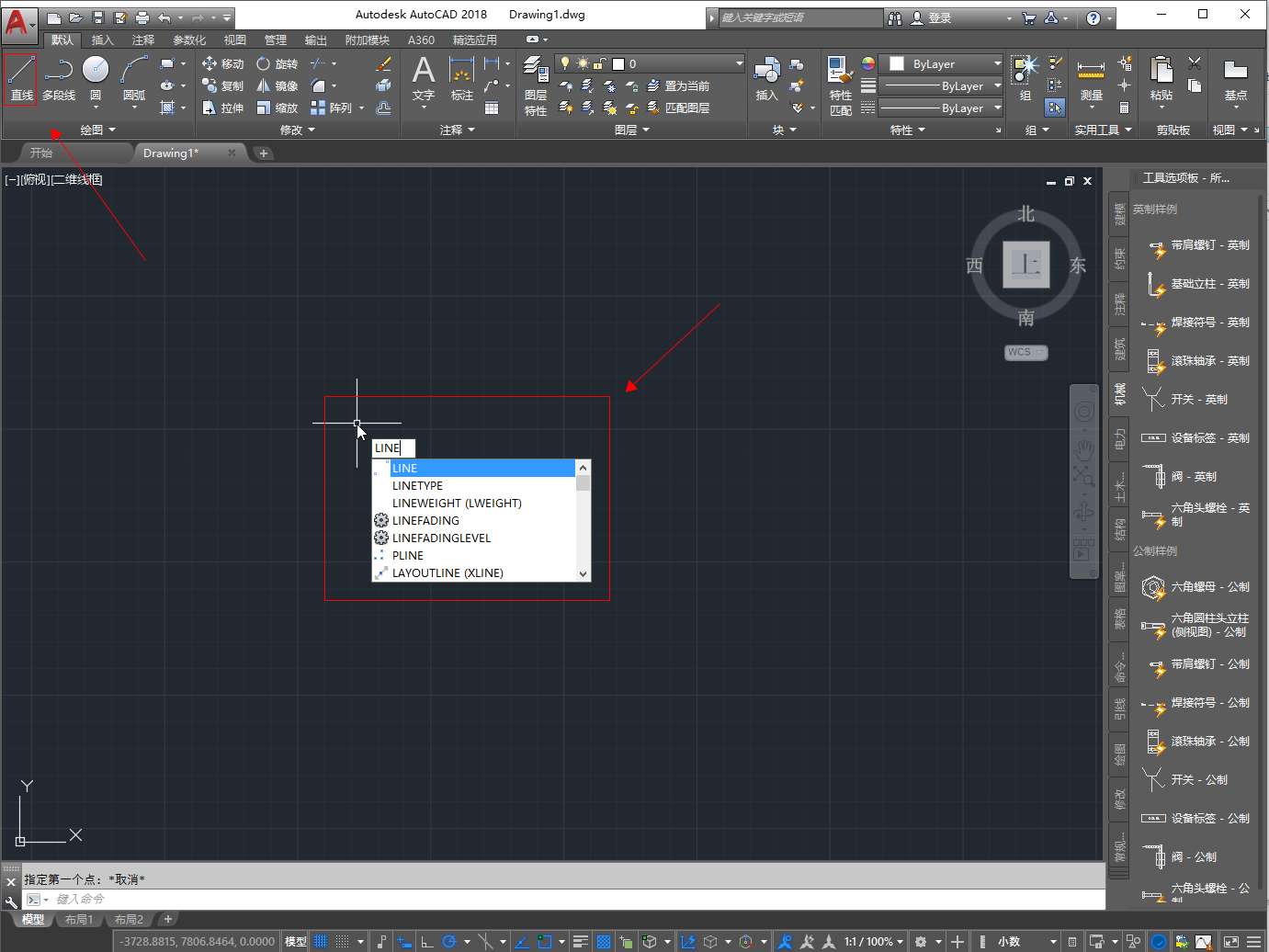
Task: Click the 镜像 (Mirror) tool
Action: pyautogui.click(x=277, y=85)
